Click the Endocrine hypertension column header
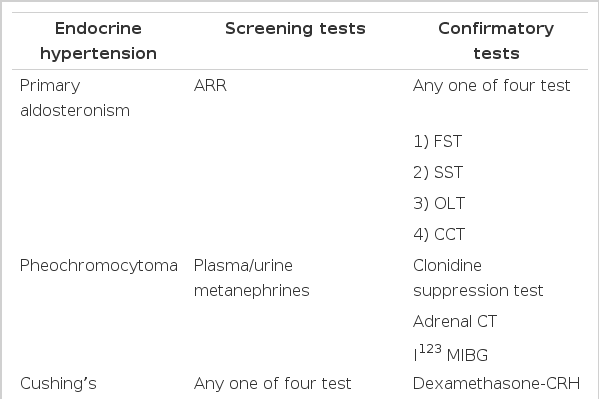The width and height of the screenshot is (599, 399). 98,41
